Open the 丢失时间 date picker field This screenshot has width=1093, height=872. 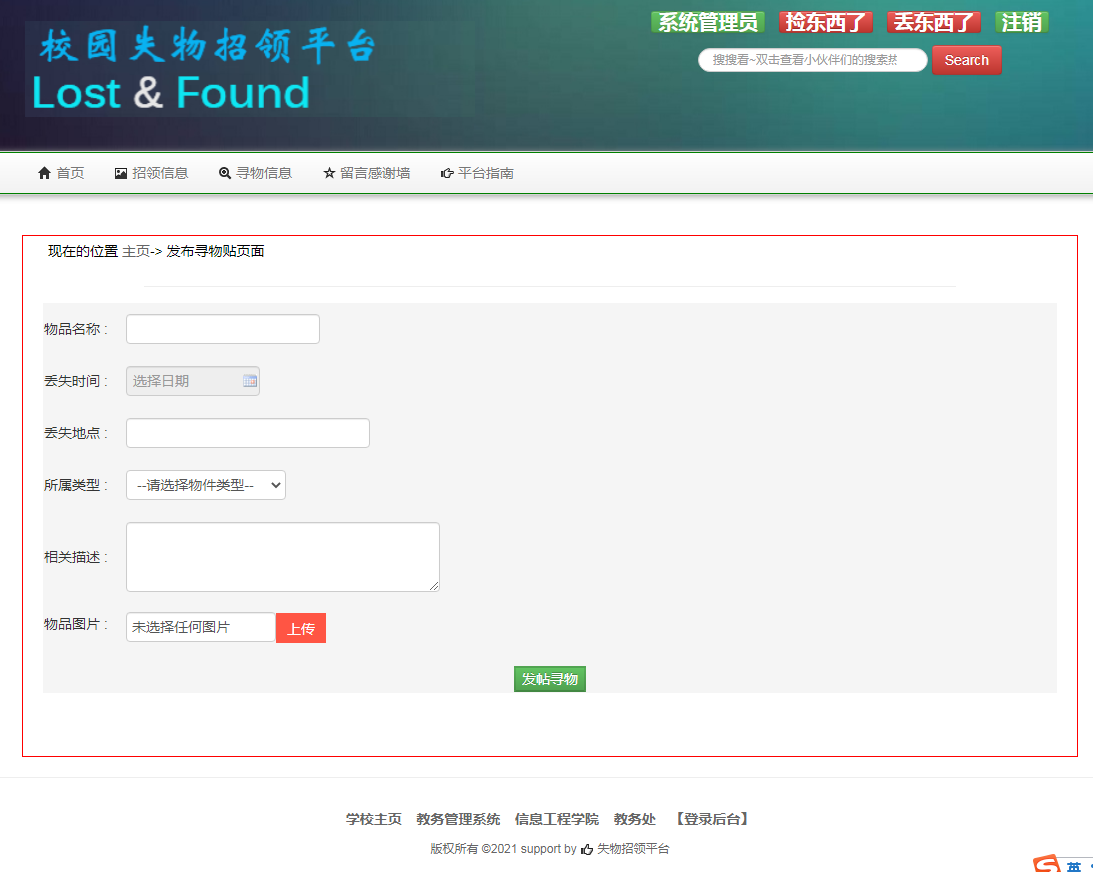point(185,381)
